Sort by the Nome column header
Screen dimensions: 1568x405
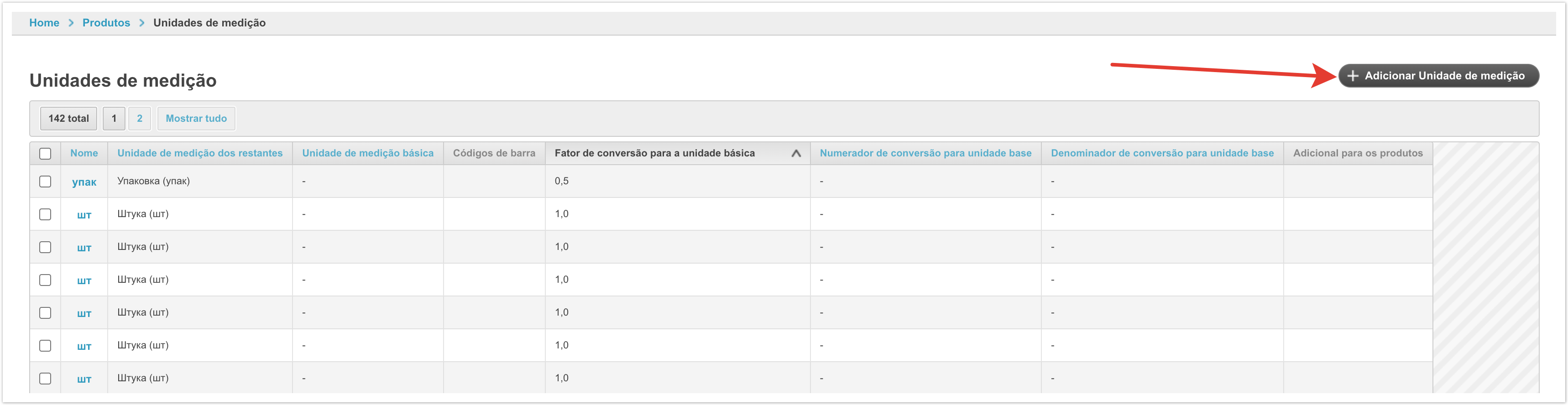click(x=84, y=153)
